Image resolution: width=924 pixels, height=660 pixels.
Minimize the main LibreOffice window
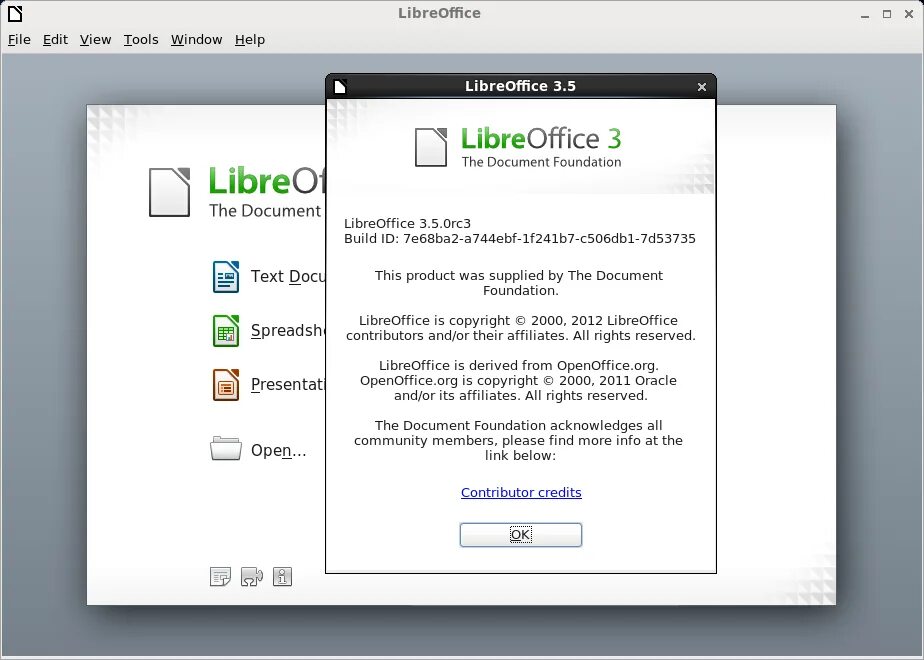(x=865, y=14)
